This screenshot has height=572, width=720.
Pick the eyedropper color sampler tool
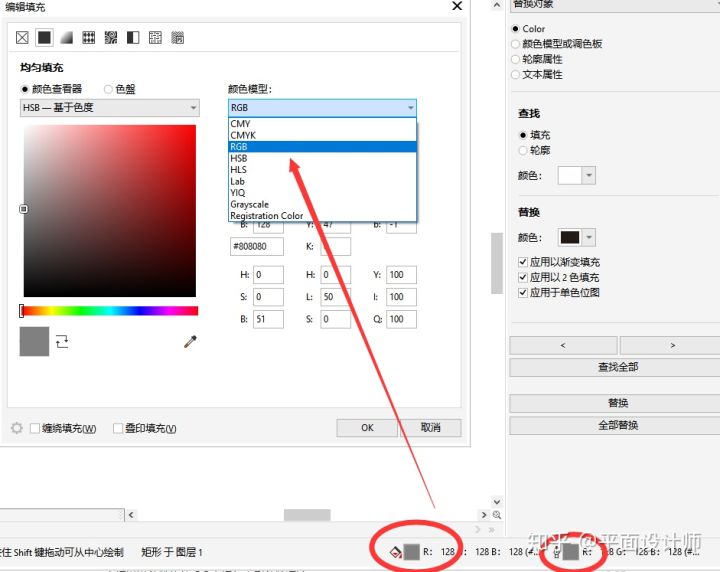click(x=190, y=342)
